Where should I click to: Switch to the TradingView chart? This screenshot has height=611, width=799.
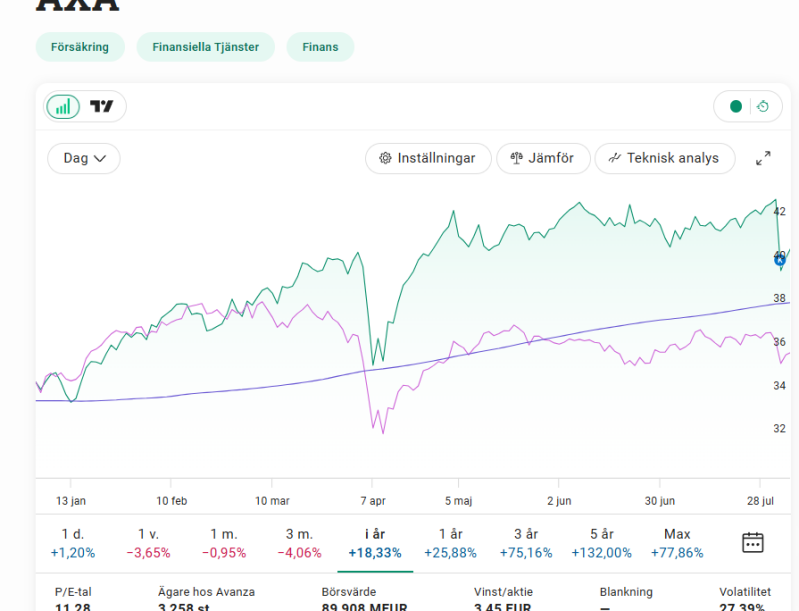[x=102, y=107]
